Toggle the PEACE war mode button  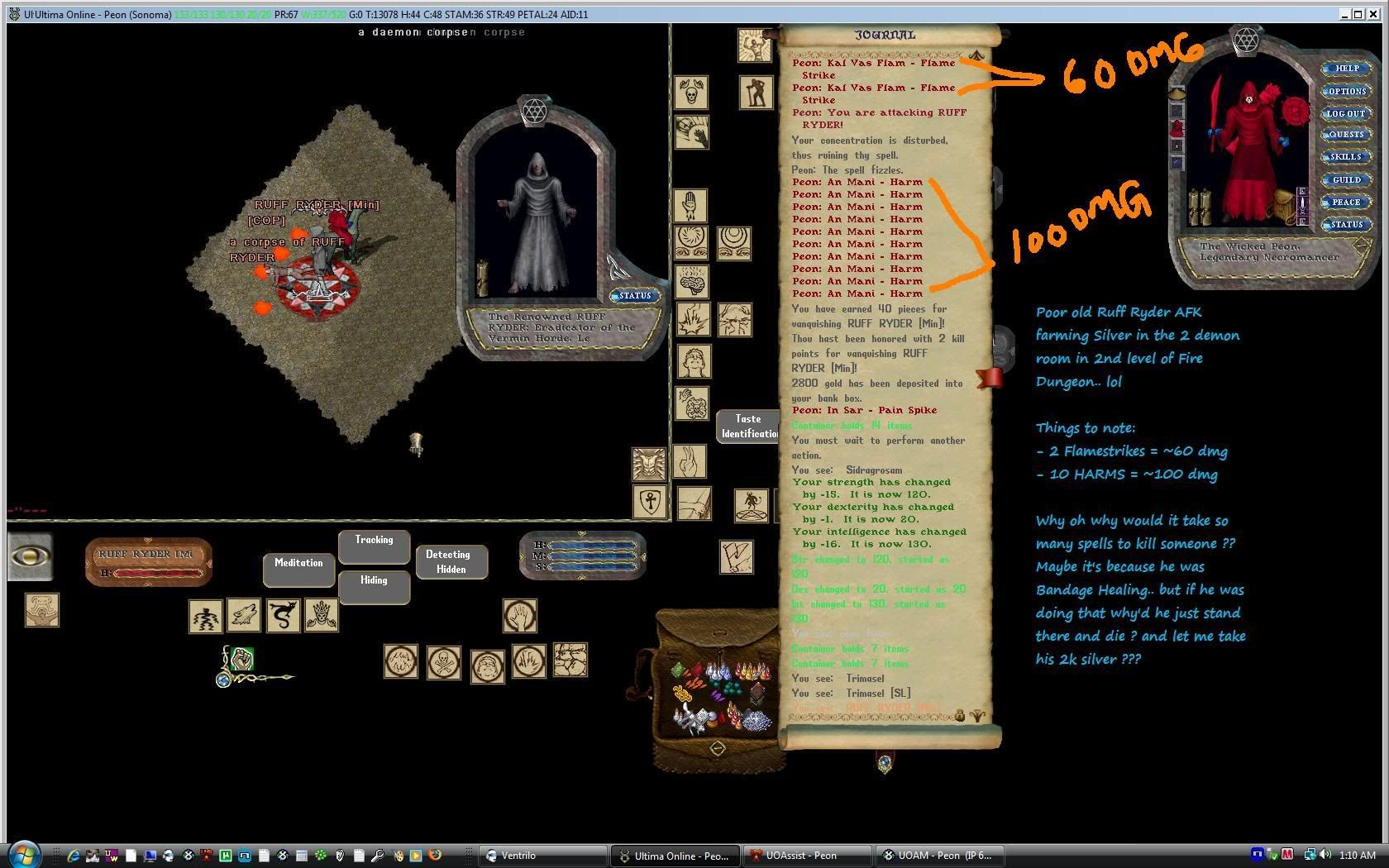pyautogui.click(x=1346, y=203)
